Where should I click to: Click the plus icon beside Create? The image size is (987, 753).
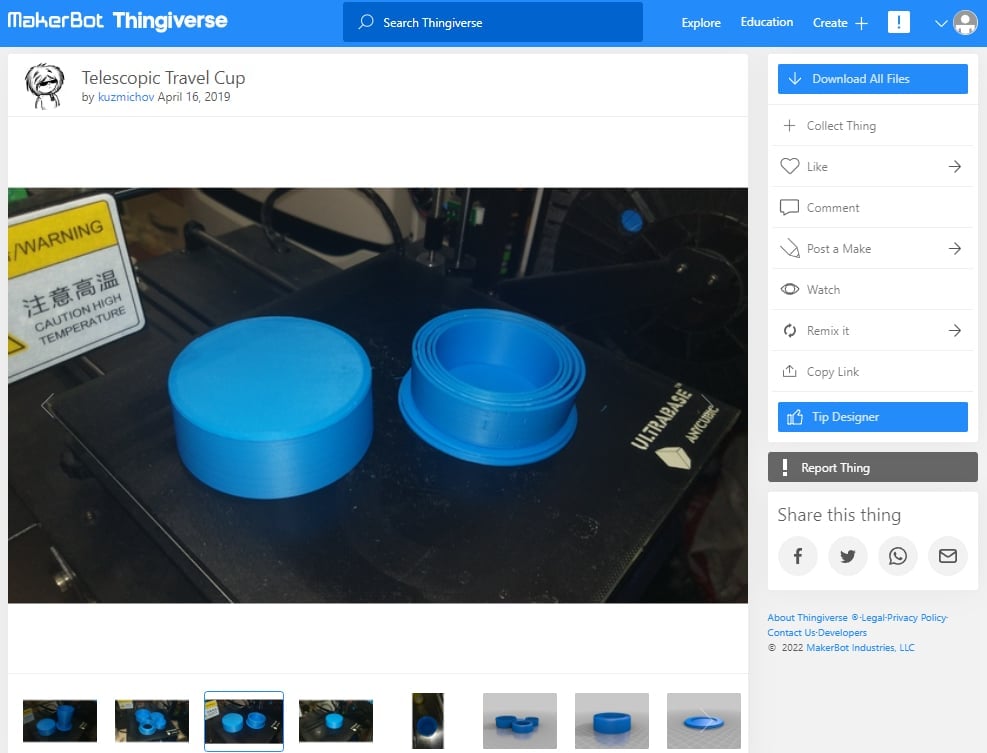861,23
